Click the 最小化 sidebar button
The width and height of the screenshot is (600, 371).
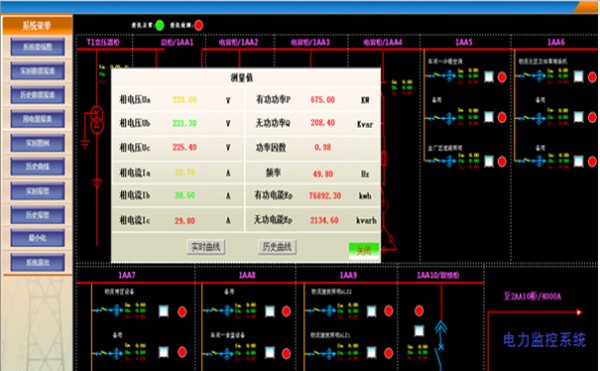pyautogui.click(x=38, y=238)
